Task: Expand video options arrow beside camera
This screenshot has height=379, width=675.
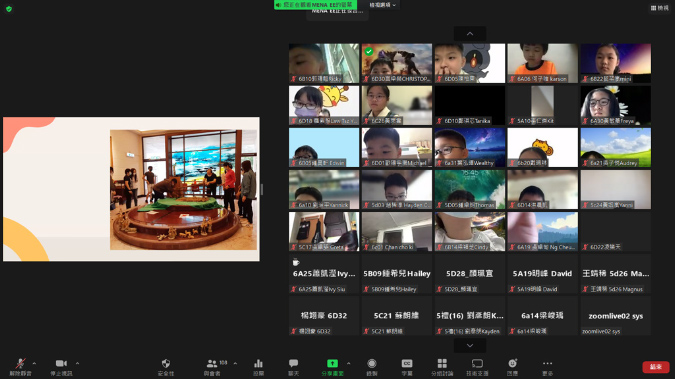Action: 77,363
